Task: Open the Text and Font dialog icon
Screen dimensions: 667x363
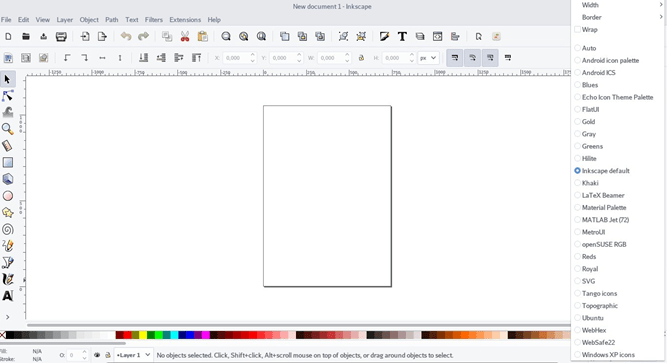Action: click(x=402, y=37)
